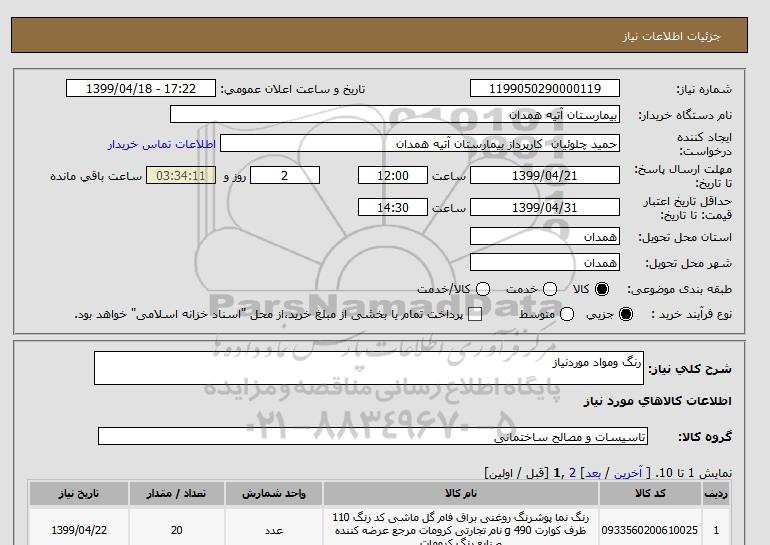This screenshot has height=545, width=770.
Task: Toggle the اسناد خزانه اسلامی payment checkbox
Action: point(475,315)
